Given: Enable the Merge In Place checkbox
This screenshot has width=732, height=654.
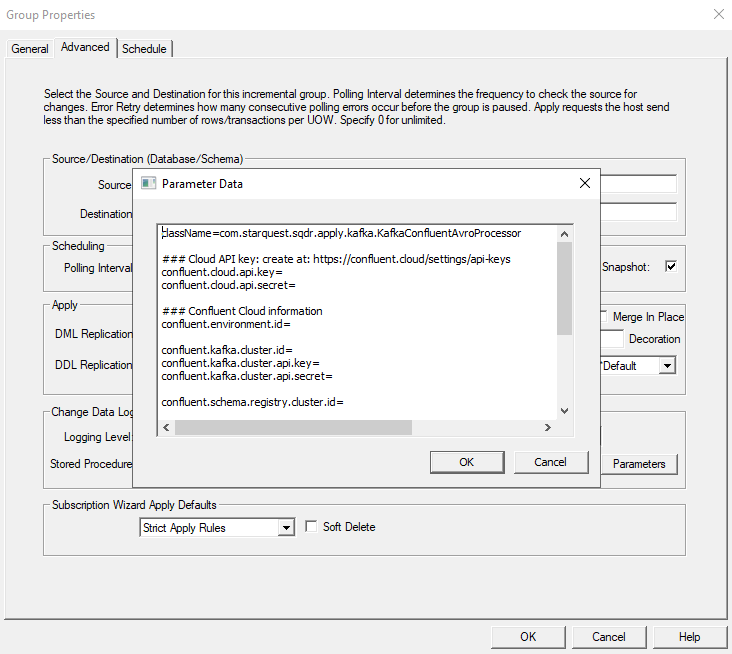Looking at the screenshot, I should (x=602, y=316).
